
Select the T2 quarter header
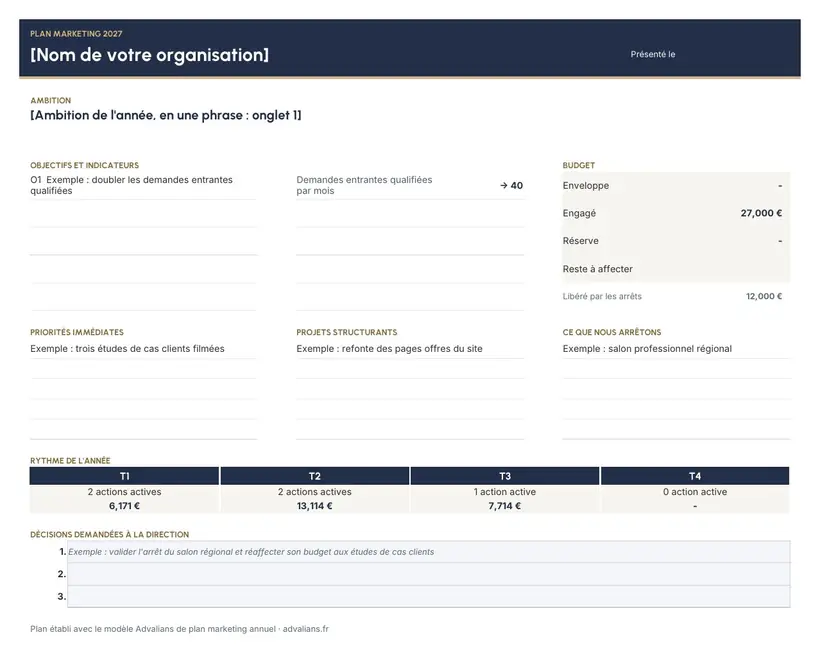click(x=315, y=476)
